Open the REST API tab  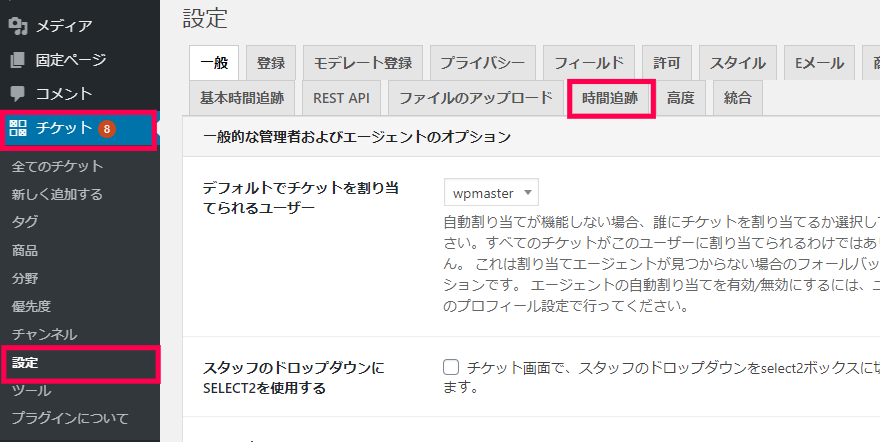(x=341, y=98)
